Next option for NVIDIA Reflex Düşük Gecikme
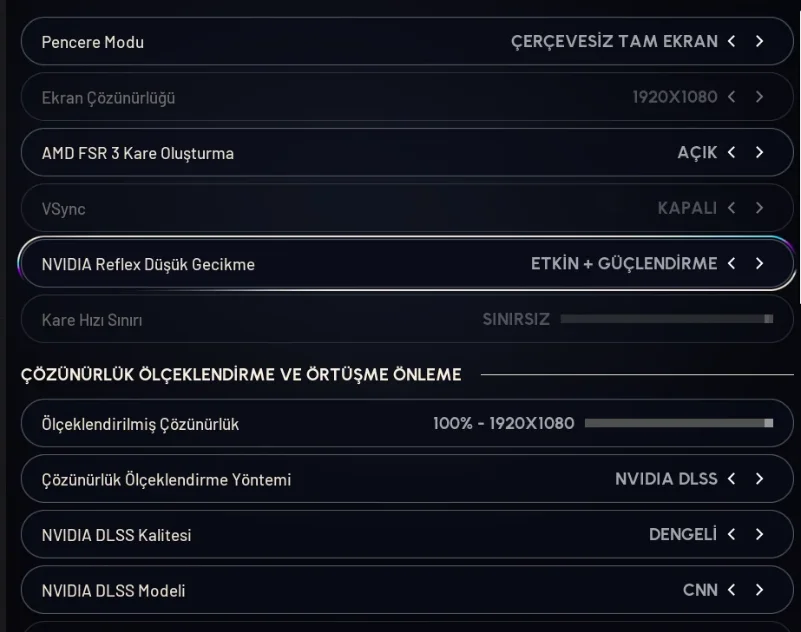 pyautogui.click(x=760, y=264)
